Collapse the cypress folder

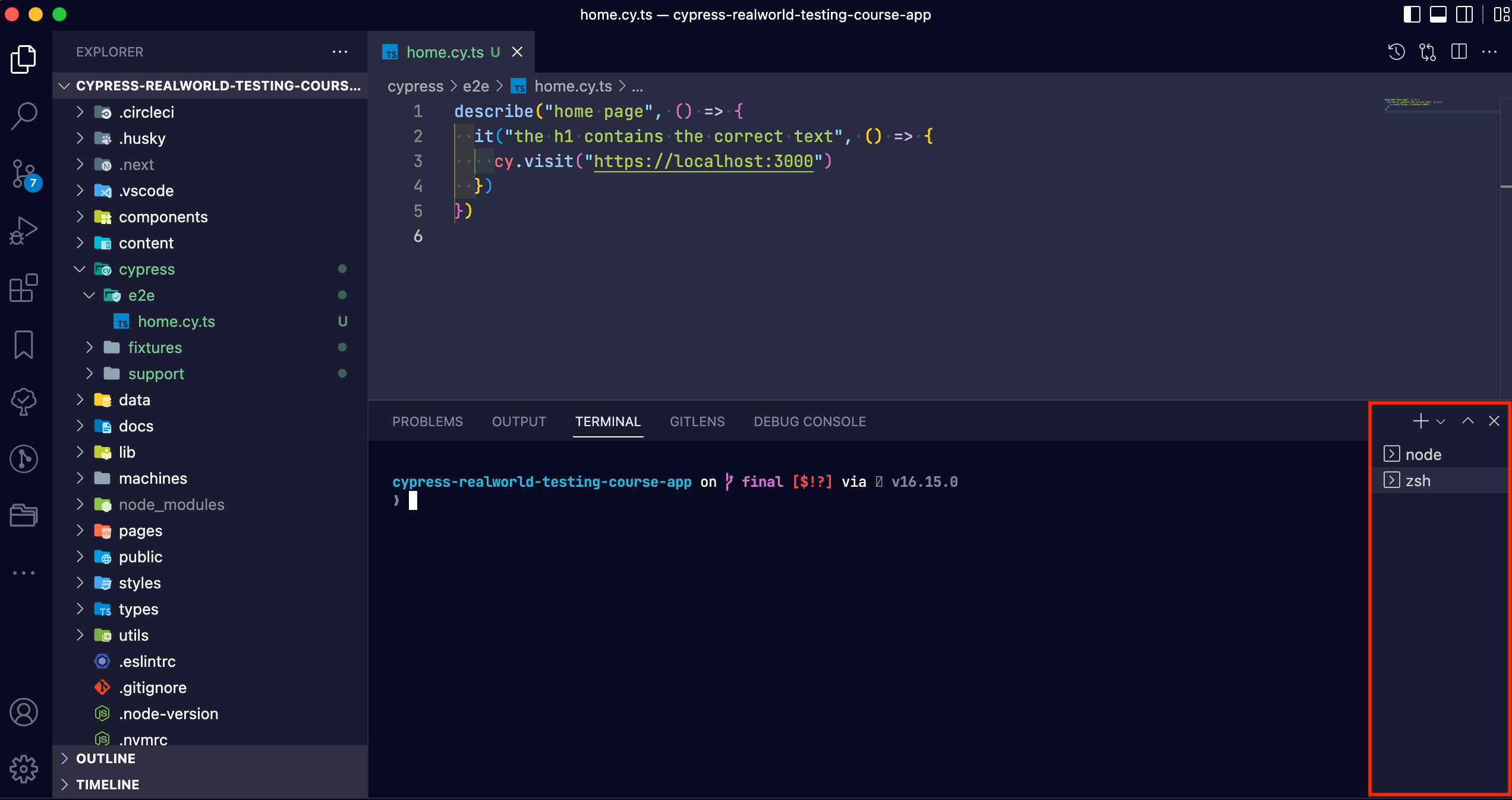pyautogui.click(x=146, y=269)
